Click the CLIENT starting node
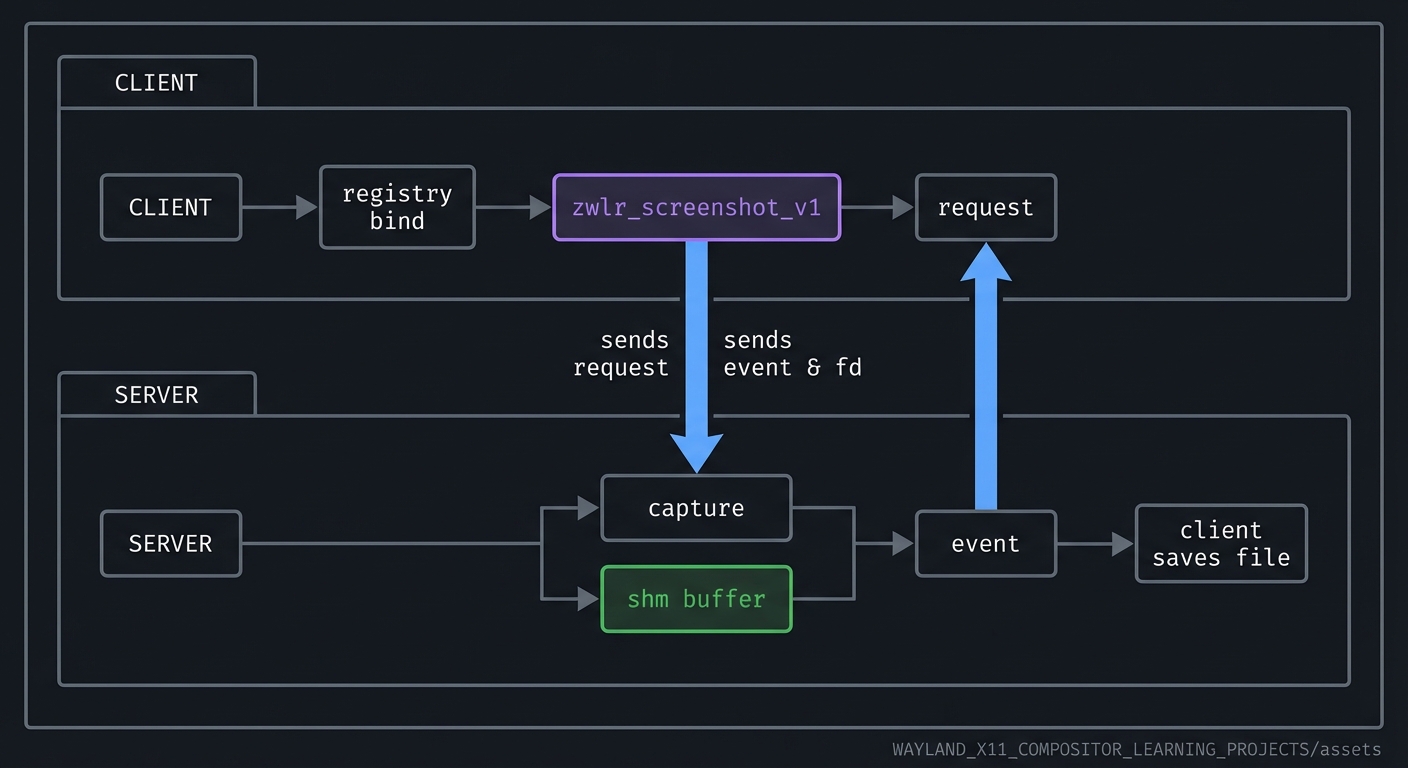 click(170, 207)
